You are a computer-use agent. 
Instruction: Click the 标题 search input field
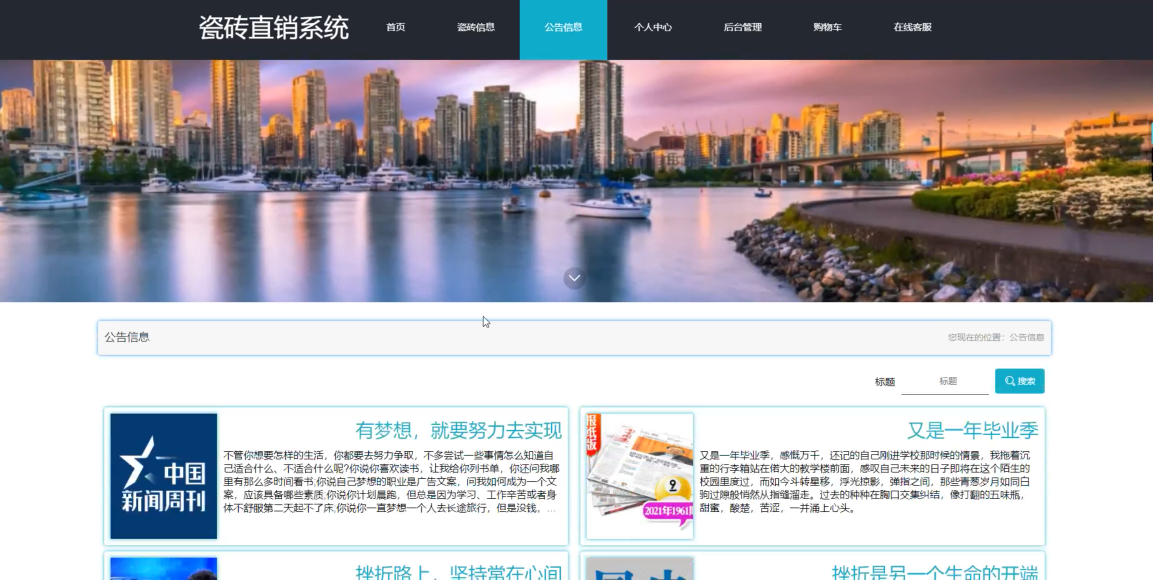[x=946, y=382]
